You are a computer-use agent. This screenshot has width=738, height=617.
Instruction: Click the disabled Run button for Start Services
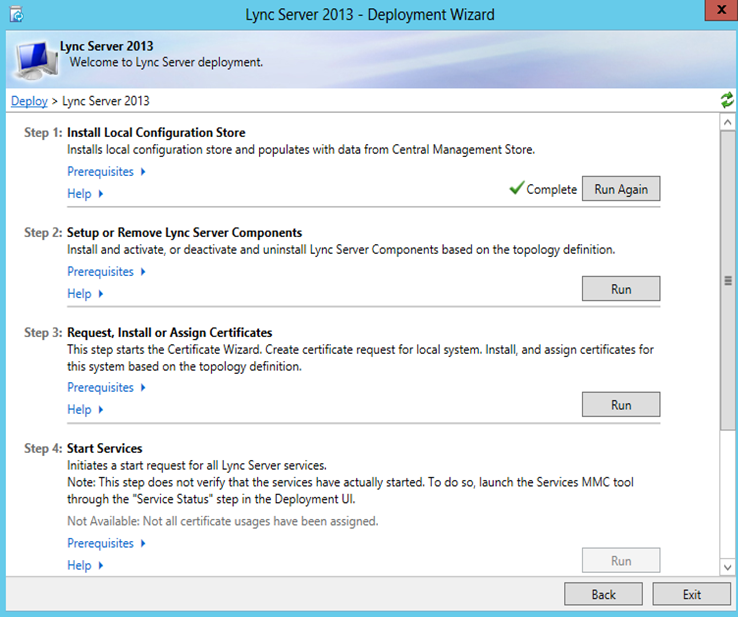point(621,560)
